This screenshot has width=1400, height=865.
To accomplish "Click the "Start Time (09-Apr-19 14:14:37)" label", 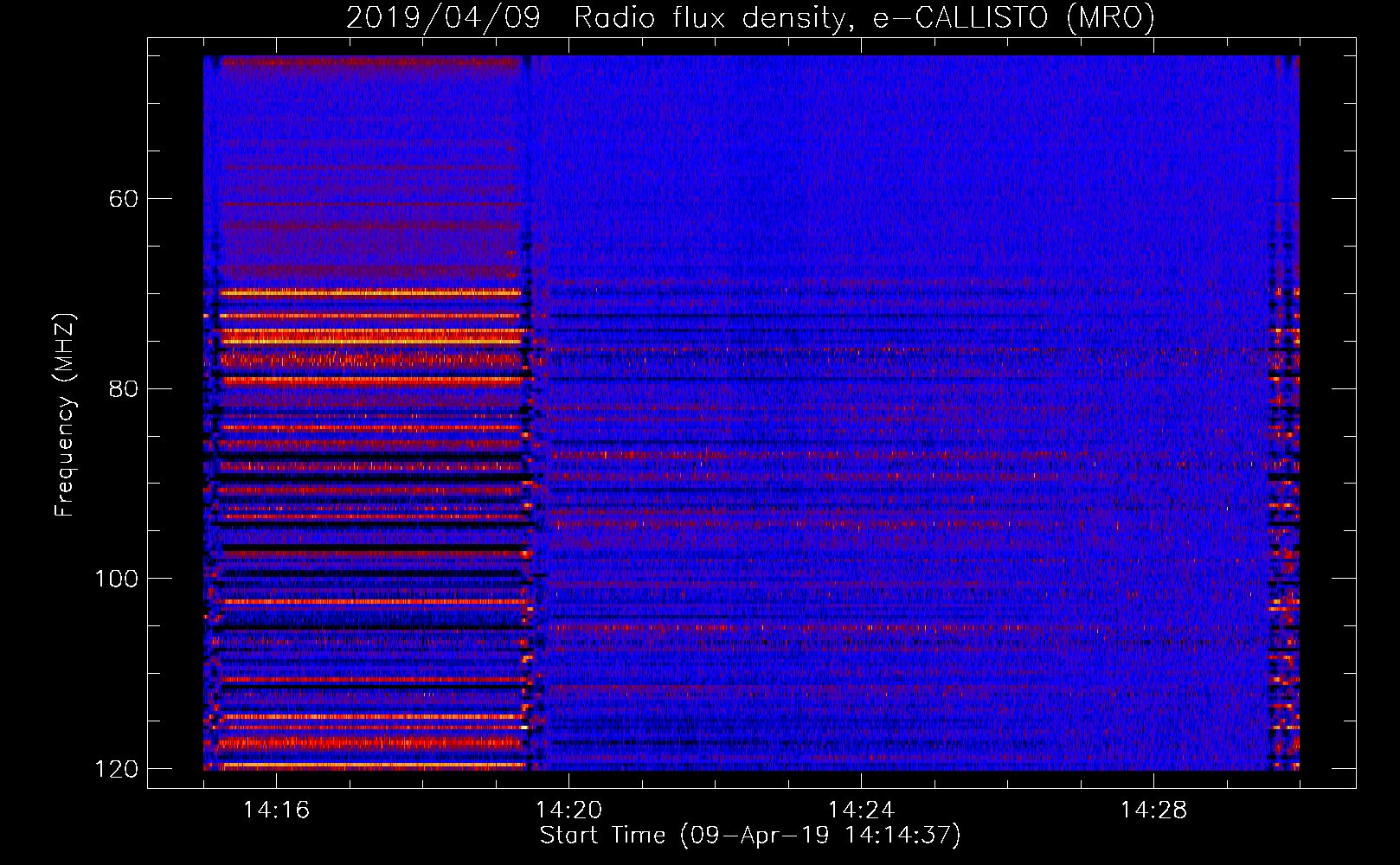I will (x=750, y=836).
